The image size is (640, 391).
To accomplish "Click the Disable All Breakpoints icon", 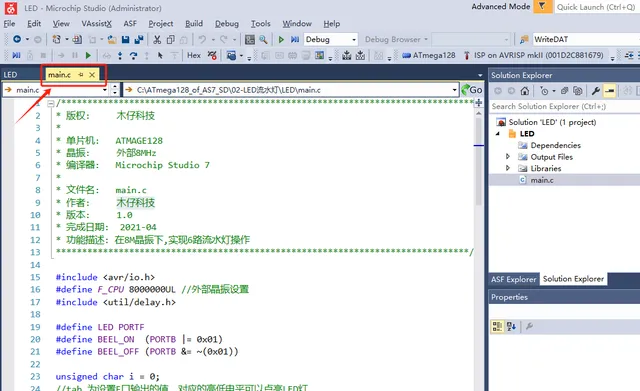I will pos(212,55).
